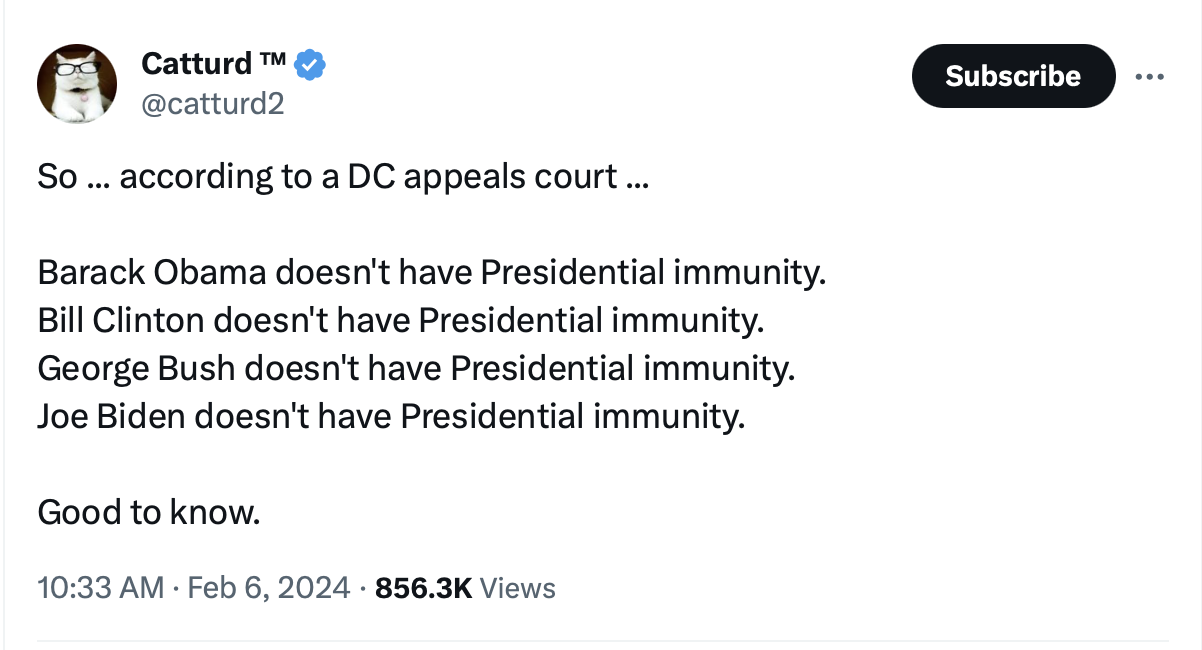Click the Subscribe button
The width and height of the screenshot is (1202, 650).
(x=1013, y=76)
